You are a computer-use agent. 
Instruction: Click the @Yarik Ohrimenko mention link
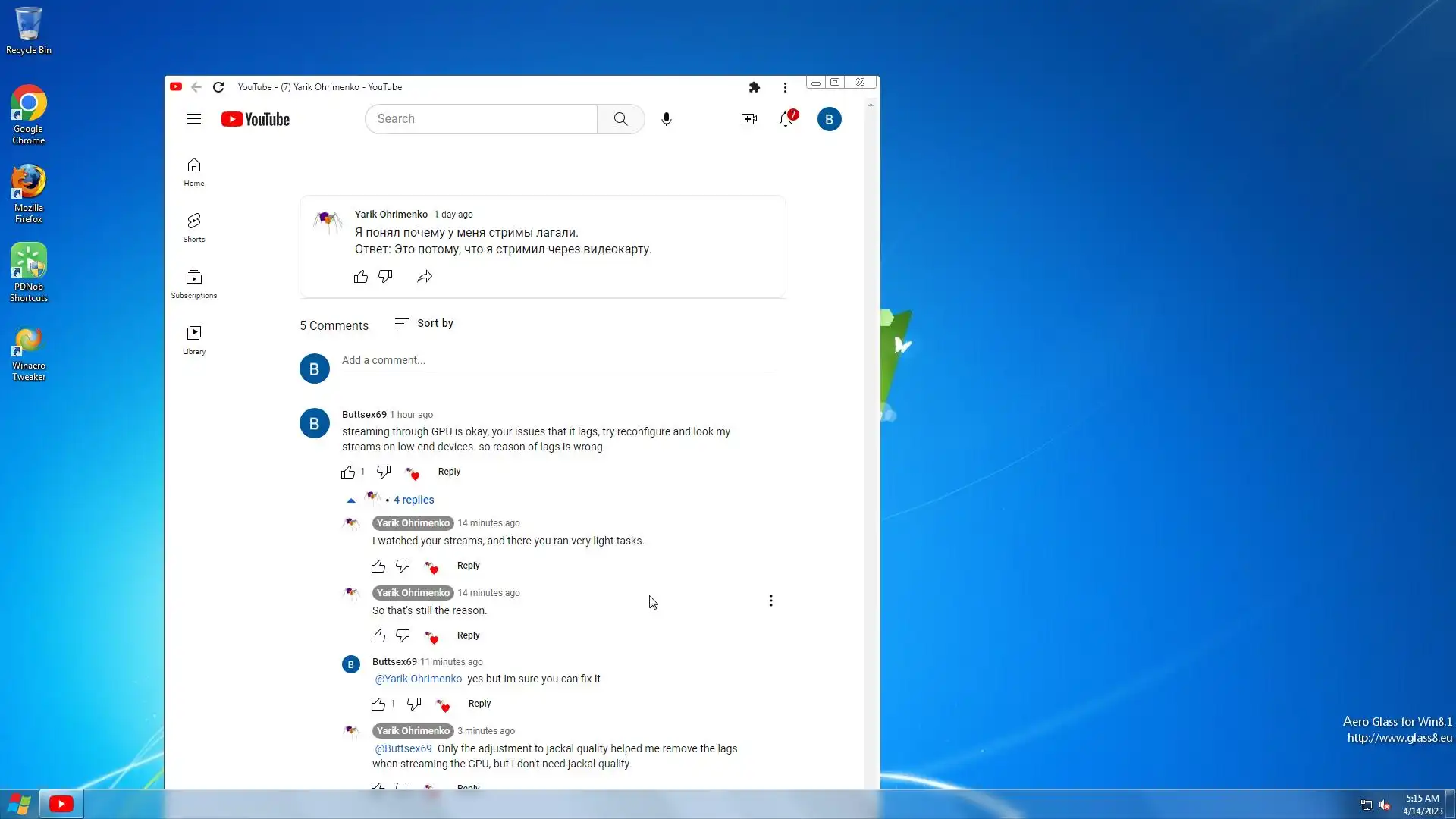tap(418, 679)
